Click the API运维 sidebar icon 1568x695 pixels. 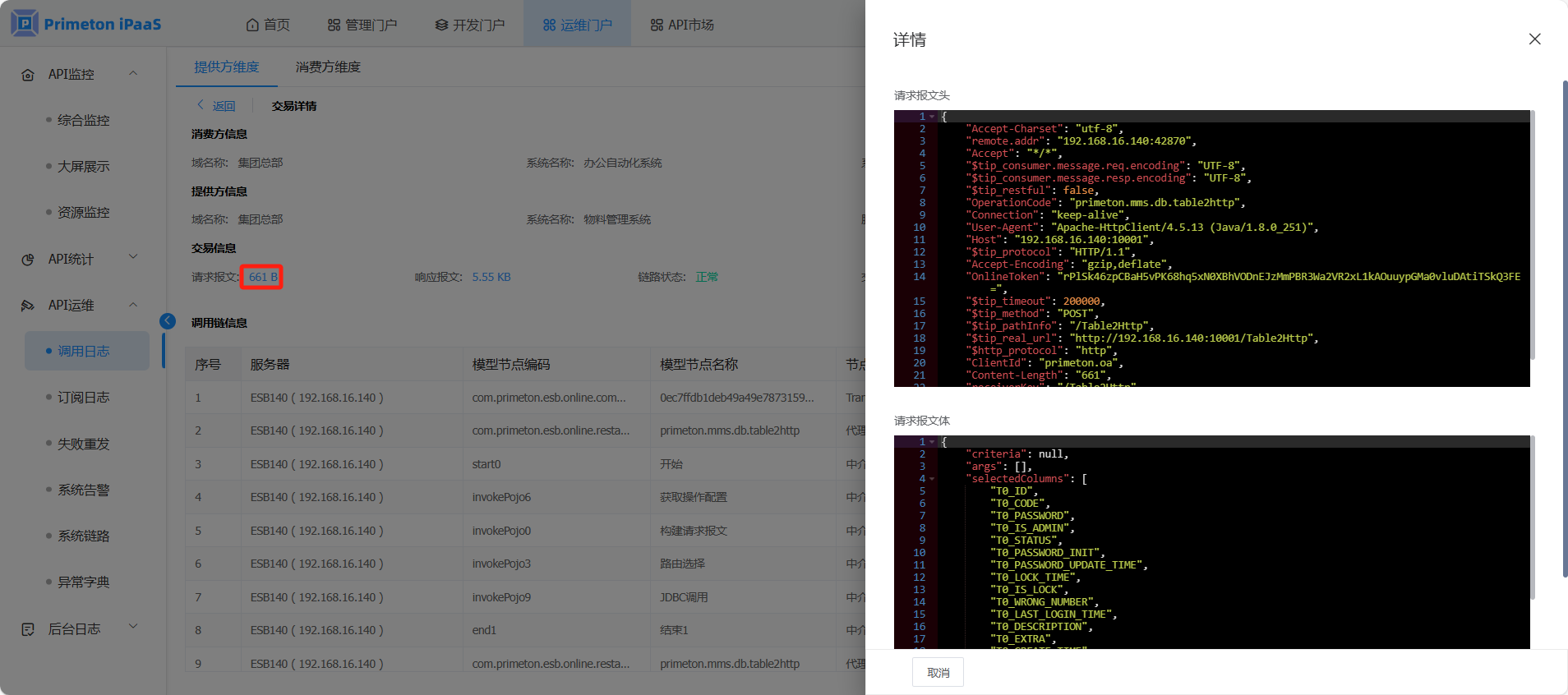point(28,306)
